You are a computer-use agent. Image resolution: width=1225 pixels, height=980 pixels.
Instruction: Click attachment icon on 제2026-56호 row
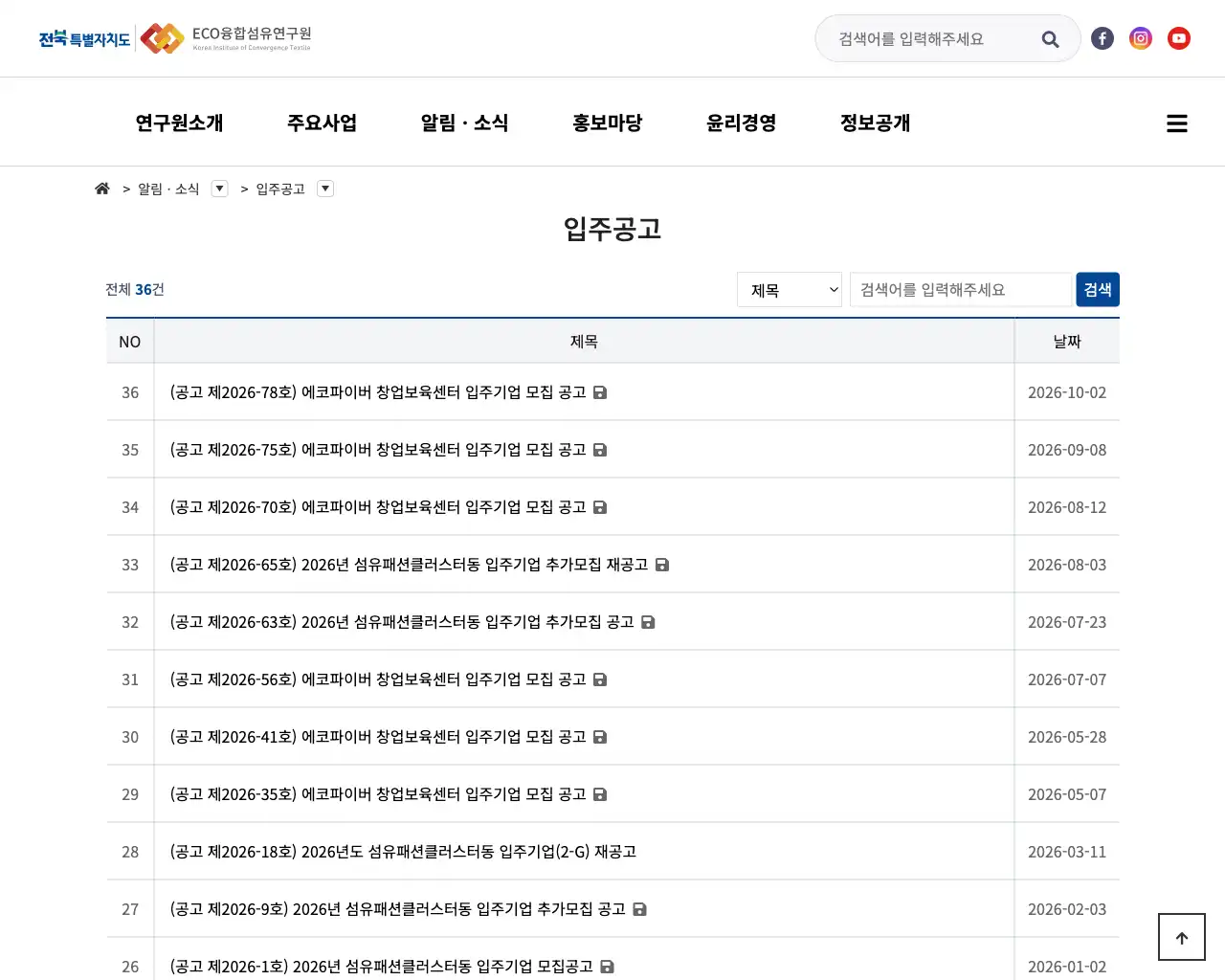click(600, 679)
